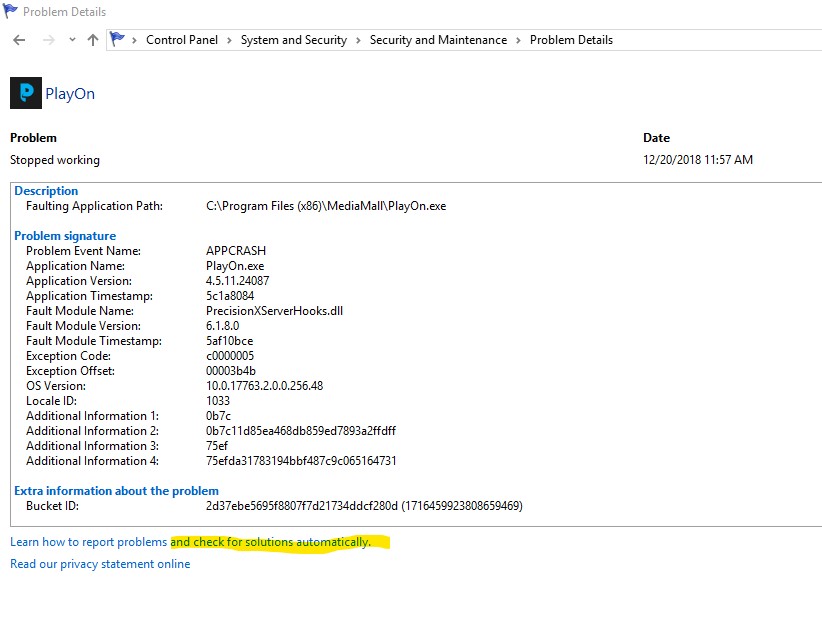
Task: Select System and Security breadcrumb
Action: (x=294, y=40)
